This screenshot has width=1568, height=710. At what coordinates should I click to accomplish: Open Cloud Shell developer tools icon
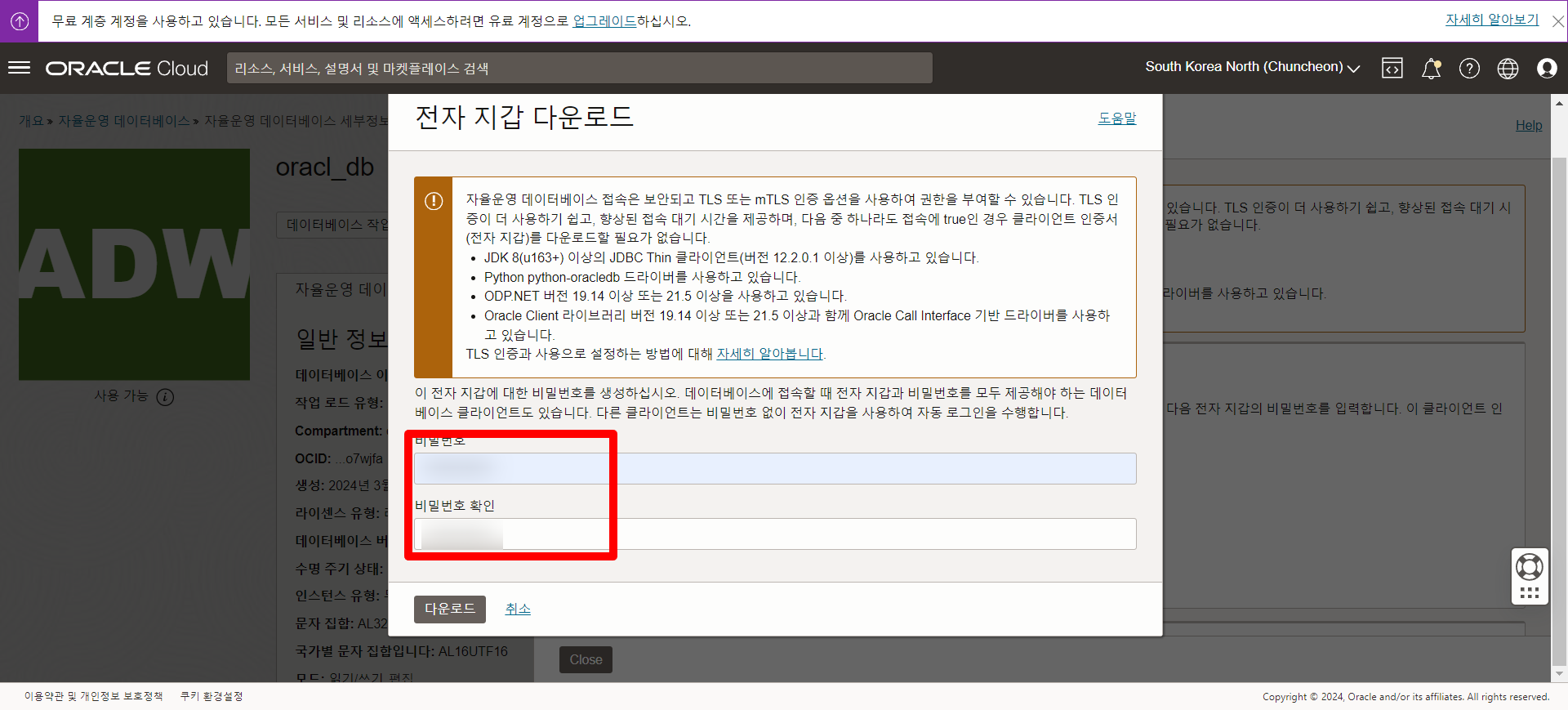coord(1392,69)
